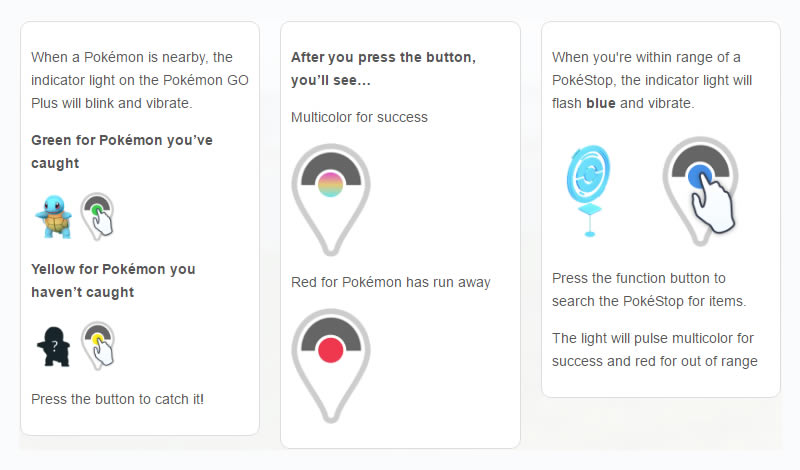Click the blue PokéStop icon
800x470 pixels.
[589, 188]
